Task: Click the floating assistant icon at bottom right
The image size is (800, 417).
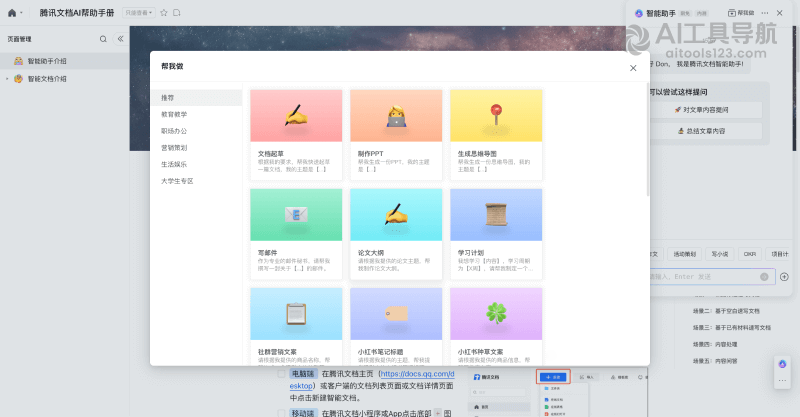Action: coord(782,364)
